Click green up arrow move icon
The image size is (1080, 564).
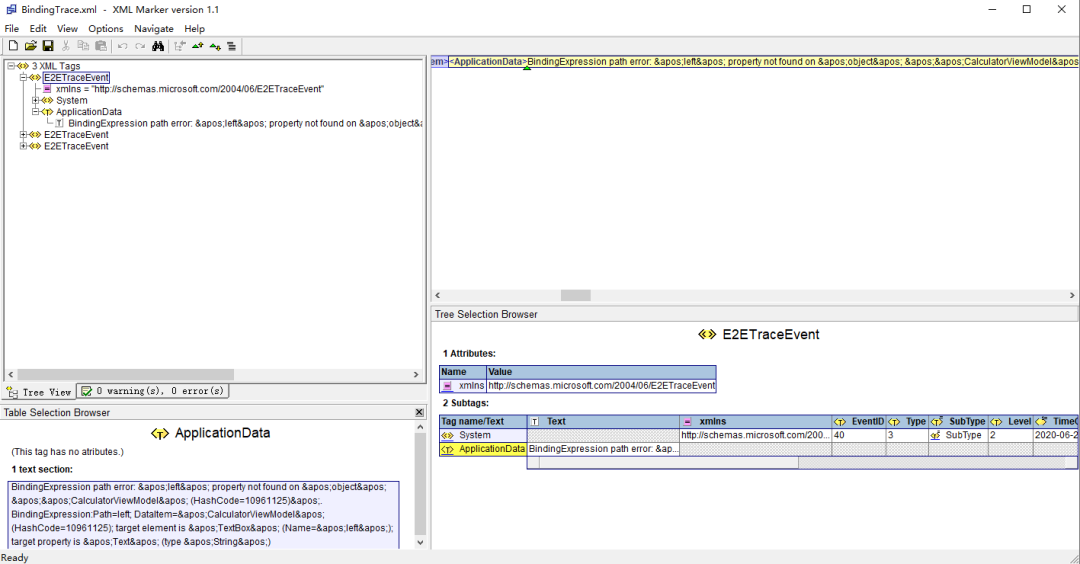[x=198, y=46]
